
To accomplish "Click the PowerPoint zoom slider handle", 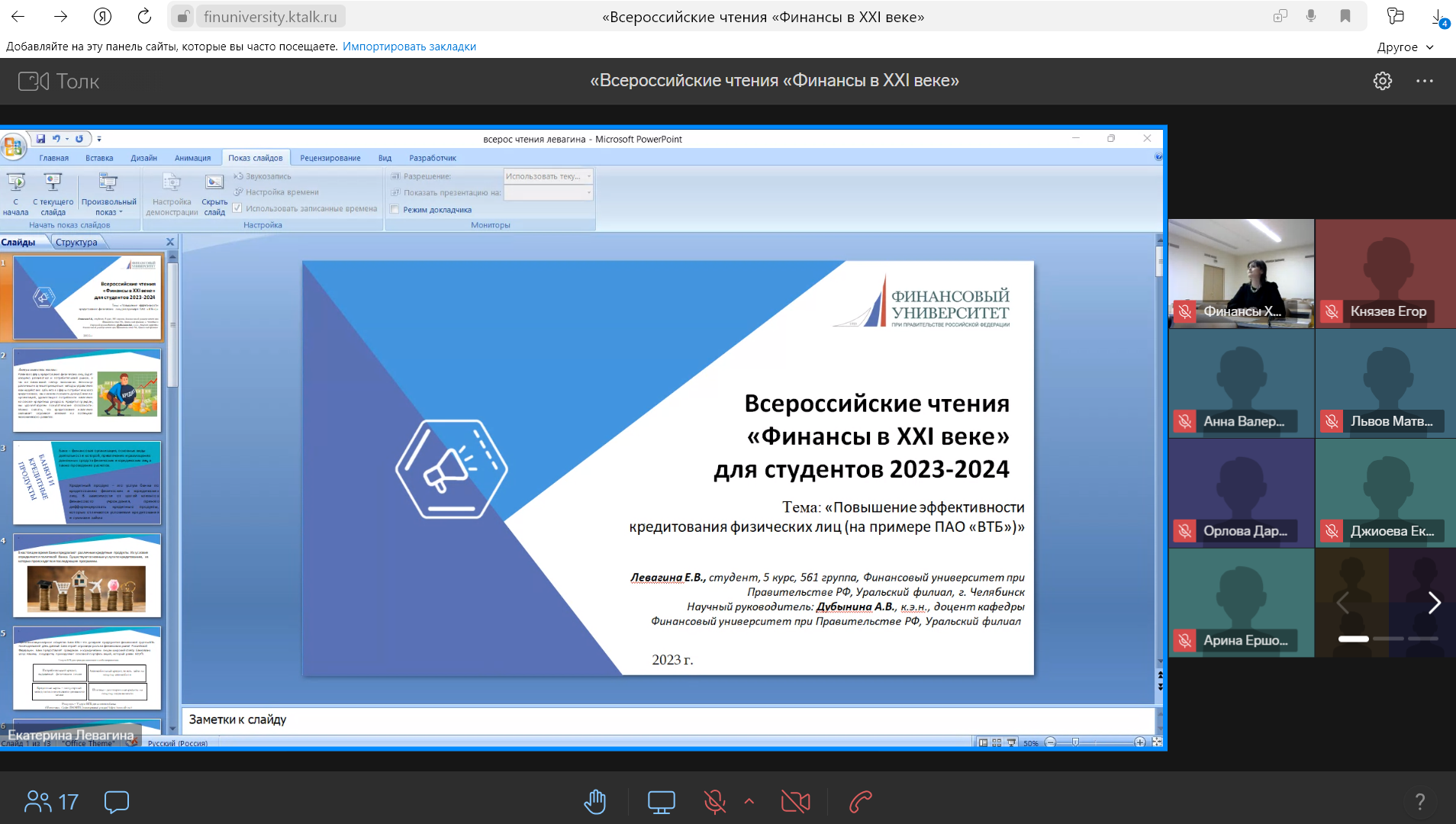I will [1075, 742].
